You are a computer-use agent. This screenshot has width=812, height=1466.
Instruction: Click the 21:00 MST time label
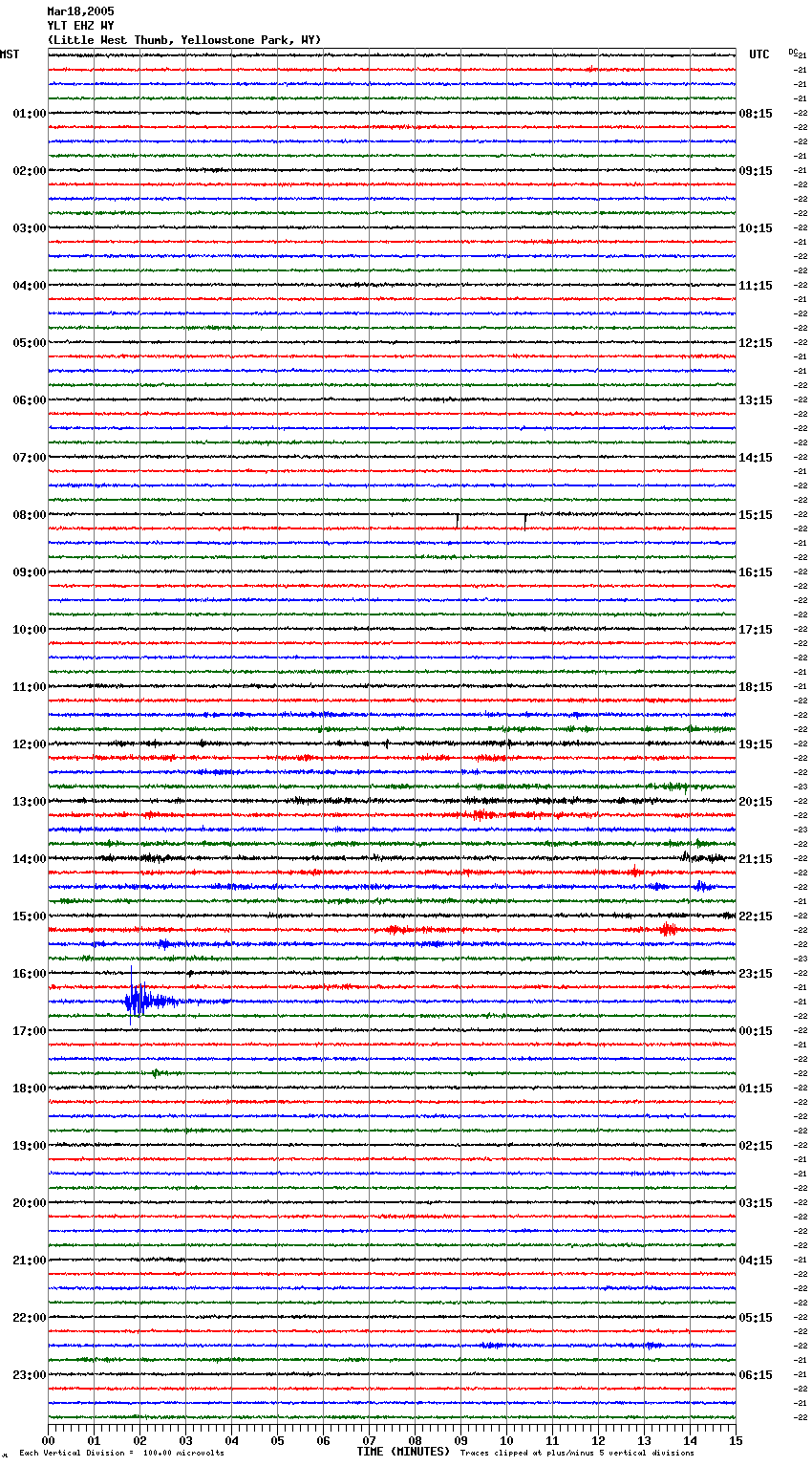[30, 1261]
